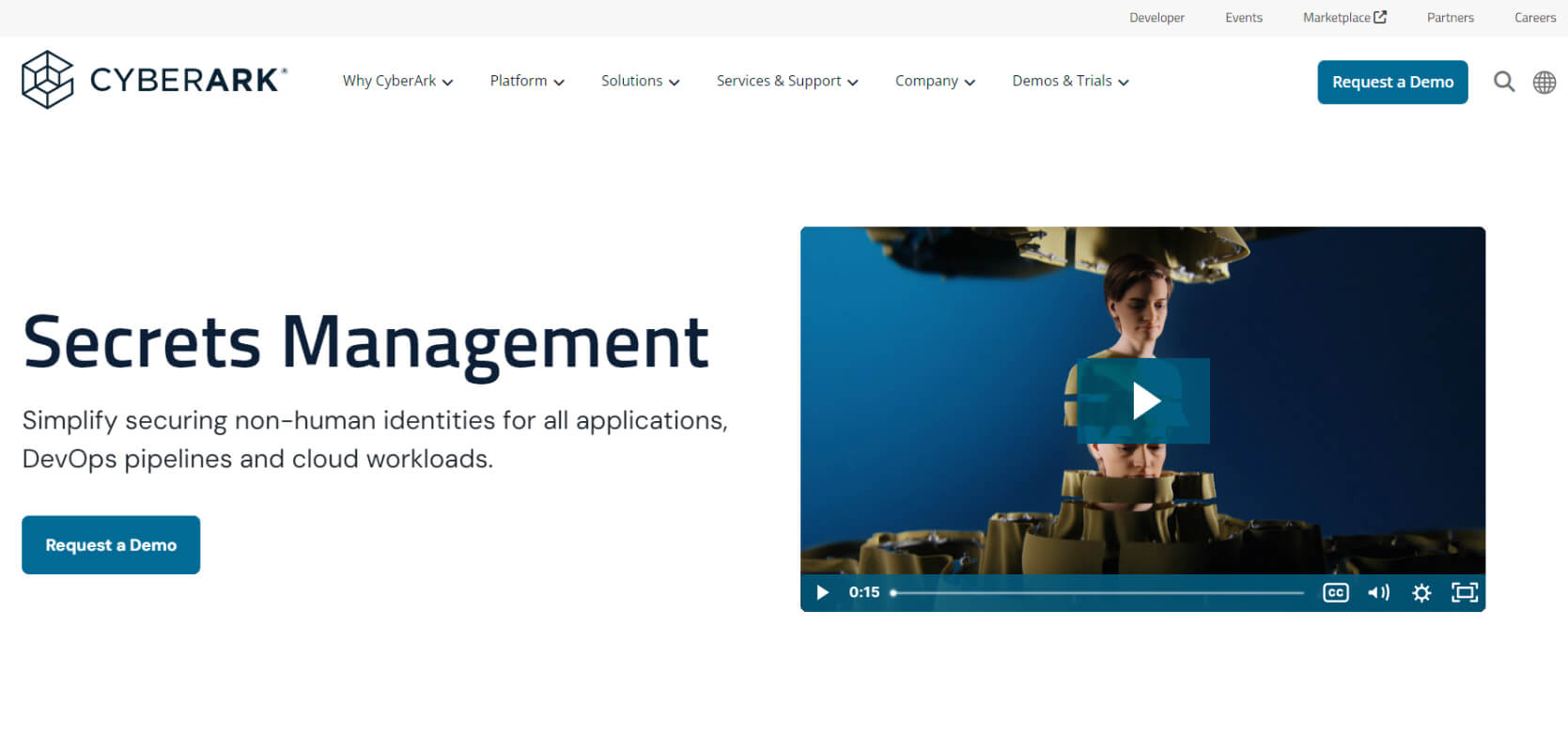1568x752 pixels.
Task: Expand the Solutions dropdown menu
Action: [640, 81]
